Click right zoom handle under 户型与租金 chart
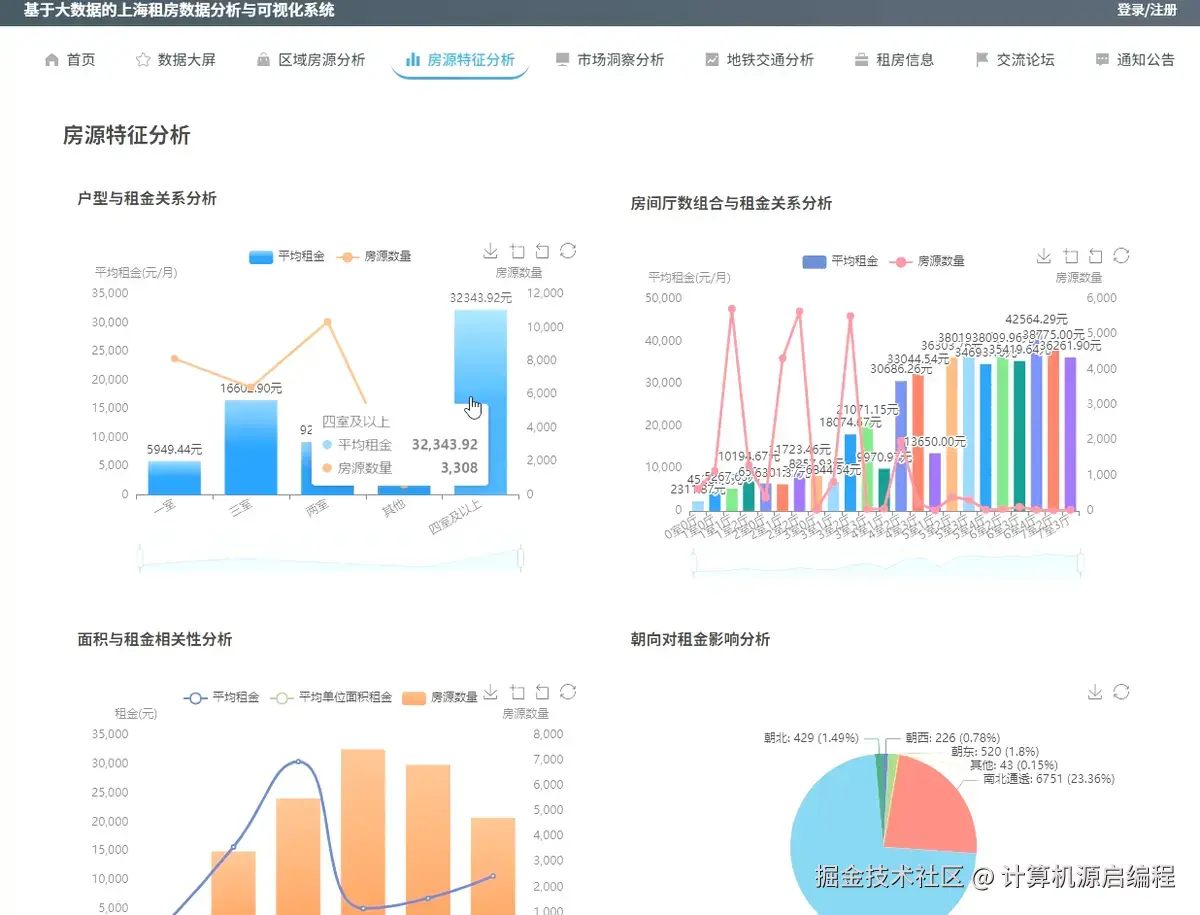The height and width of the screenshot is (915, 1200). 521,557
